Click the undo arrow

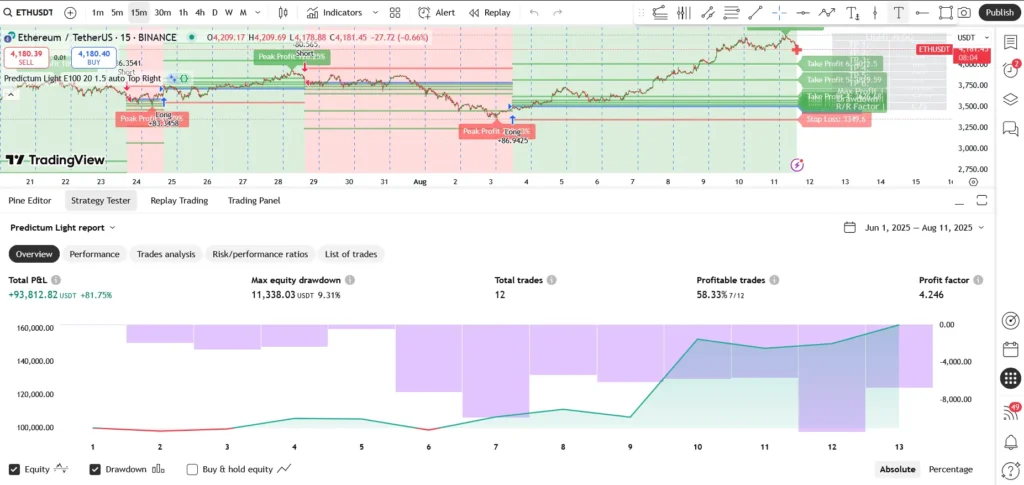click(x=534, y=12)
